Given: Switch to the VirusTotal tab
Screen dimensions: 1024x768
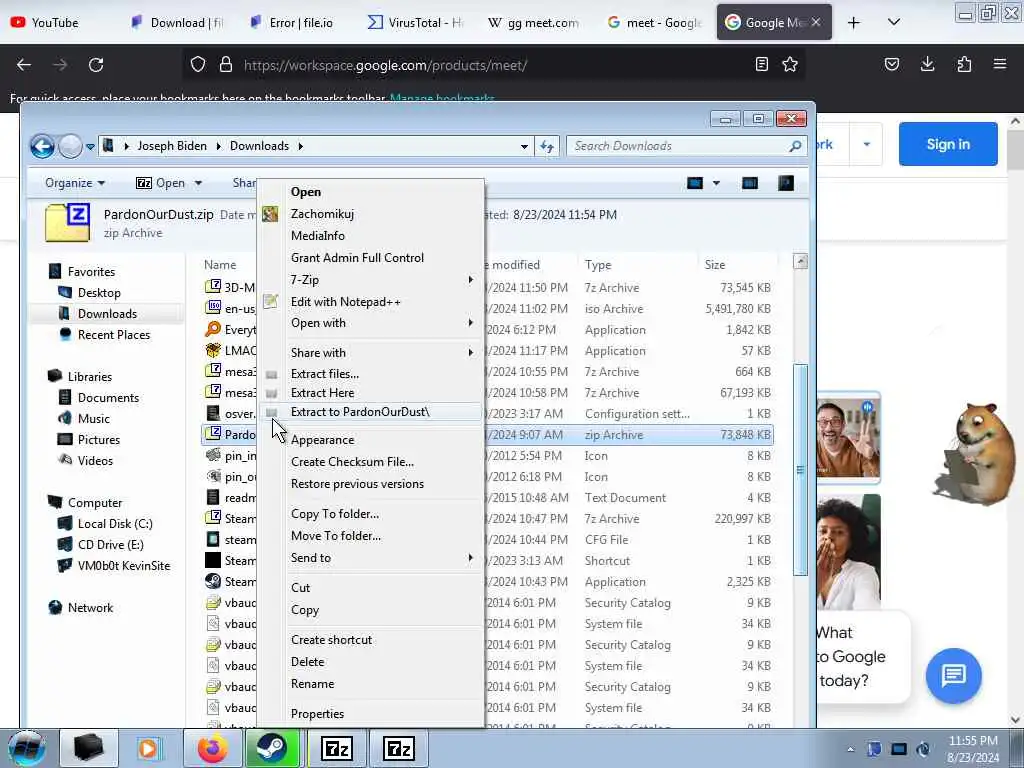Looking at the screenshot, I should coord(415,23).
